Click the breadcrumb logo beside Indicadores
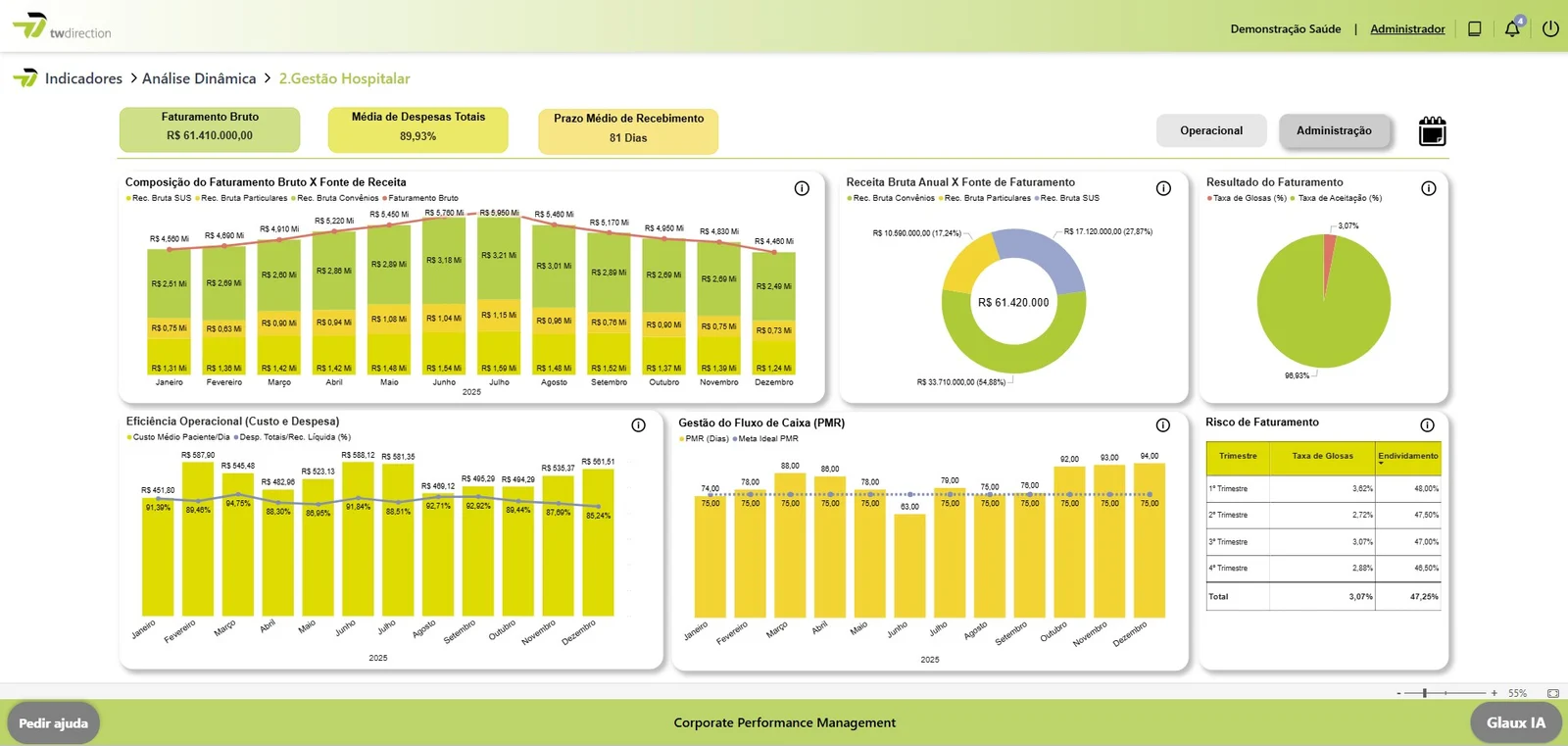 point(25,78)
